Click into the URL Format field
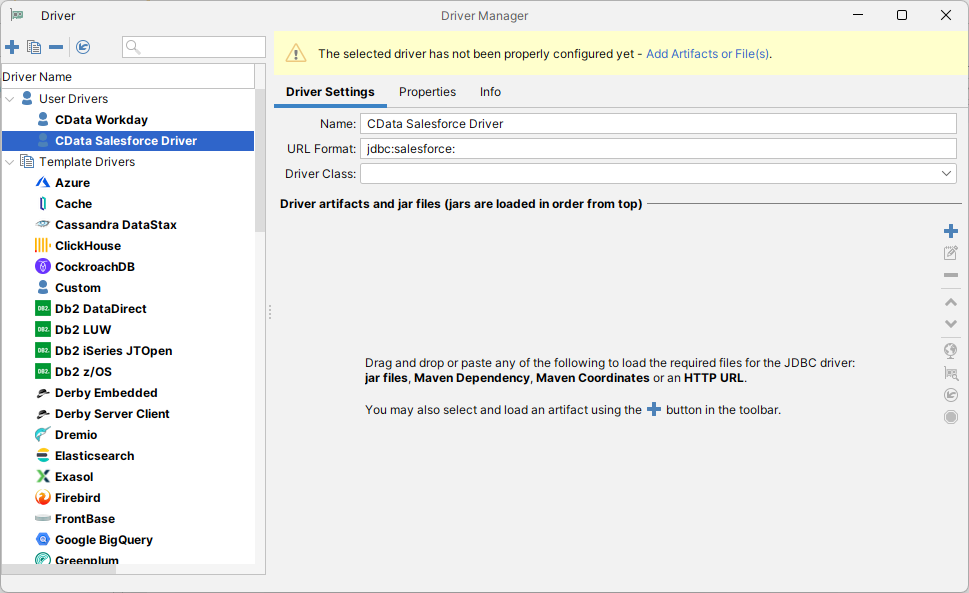 click(x=658, y=149)
